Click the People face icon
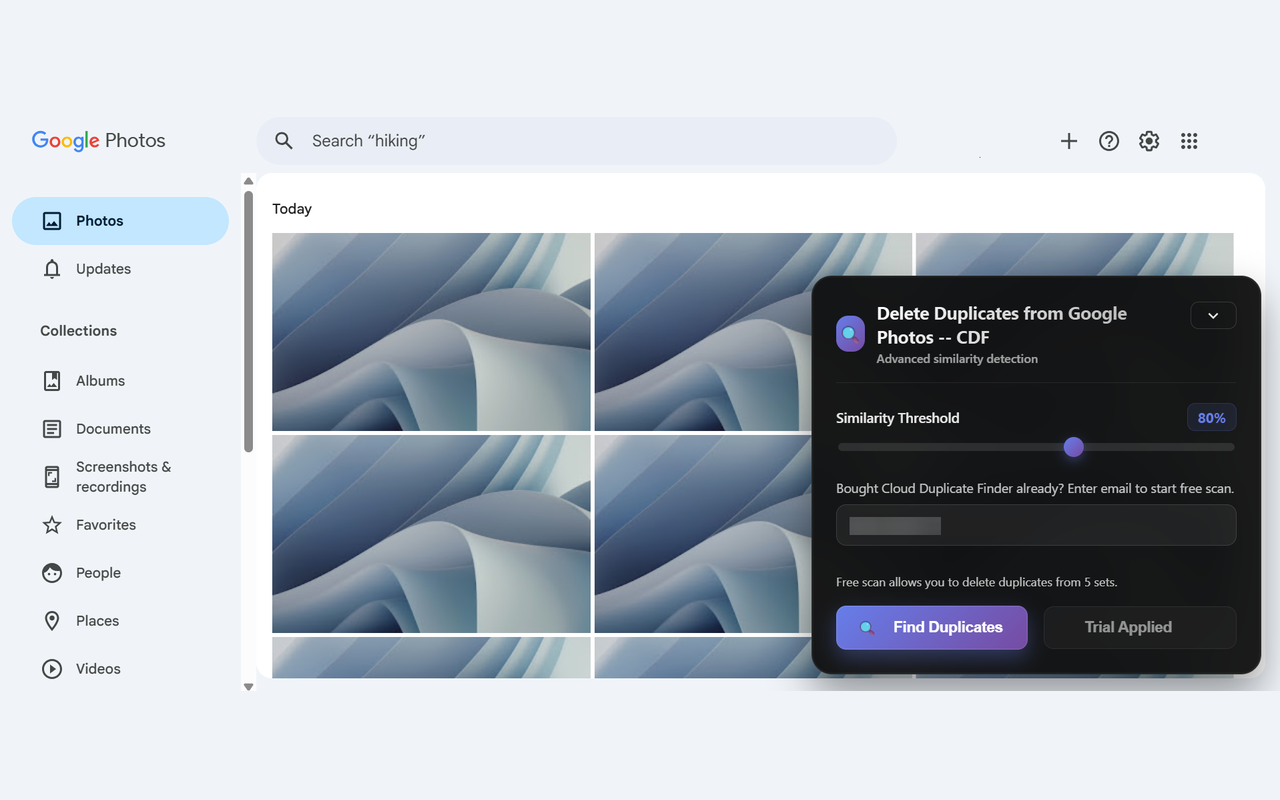Image resolution: width=1280 pixels, height=800 pixels. [x=52, y=573]
